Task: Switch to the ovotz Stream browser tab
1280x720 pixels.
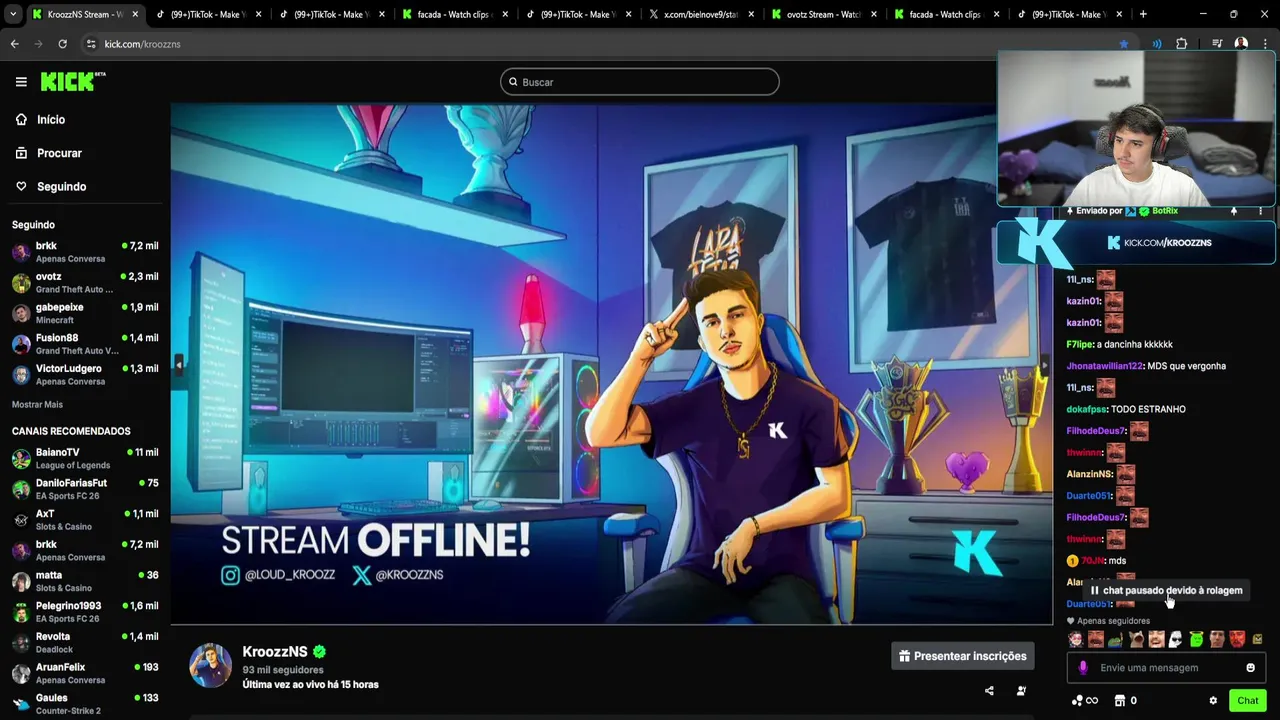Action: click(x=824, y=14)
